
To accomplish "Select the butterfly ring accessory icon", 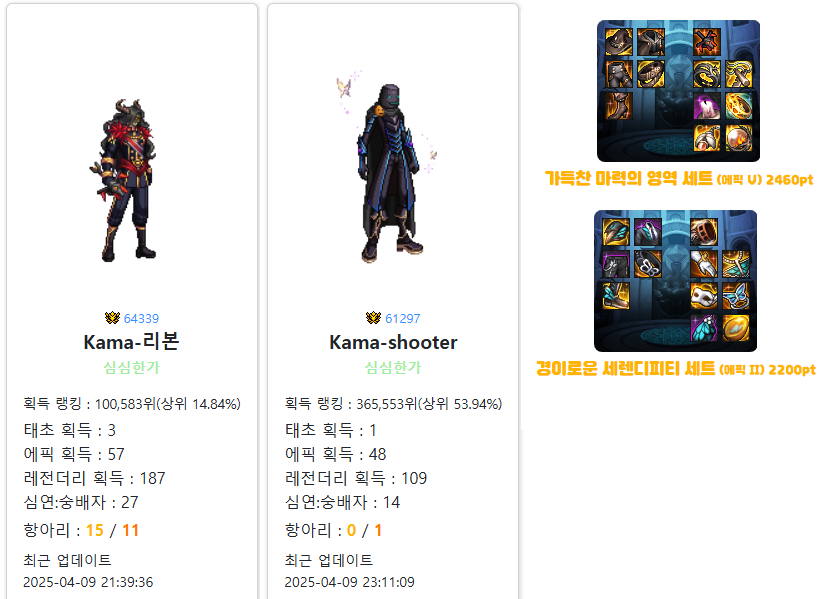I will tap(735, 296).
